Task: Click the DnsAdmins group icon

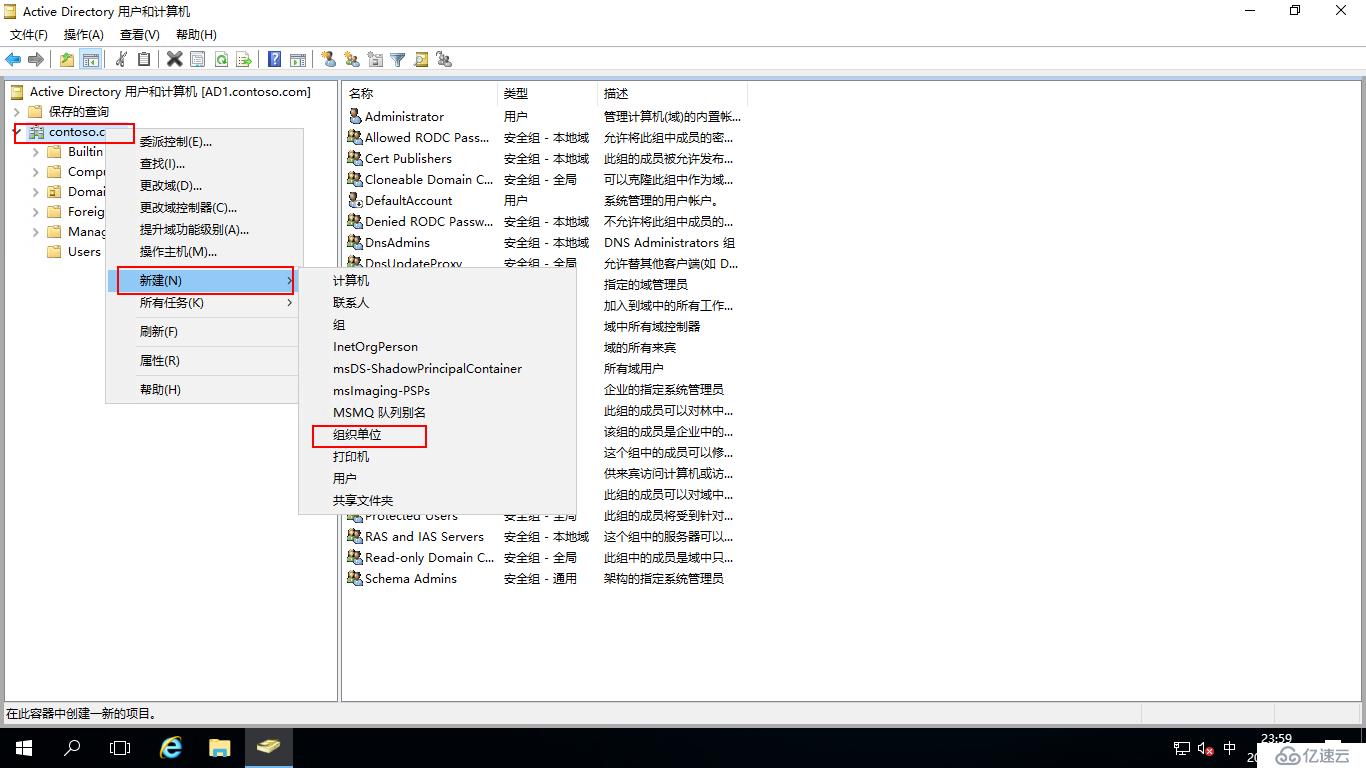Action: pos(354,242)
